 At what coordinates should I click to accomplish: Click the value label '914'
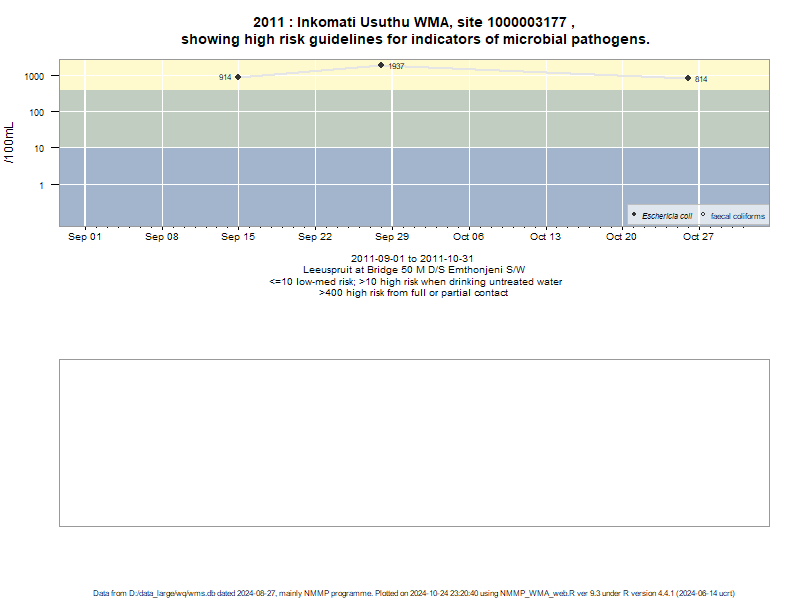pyautogui.click(x=225, y=77)
